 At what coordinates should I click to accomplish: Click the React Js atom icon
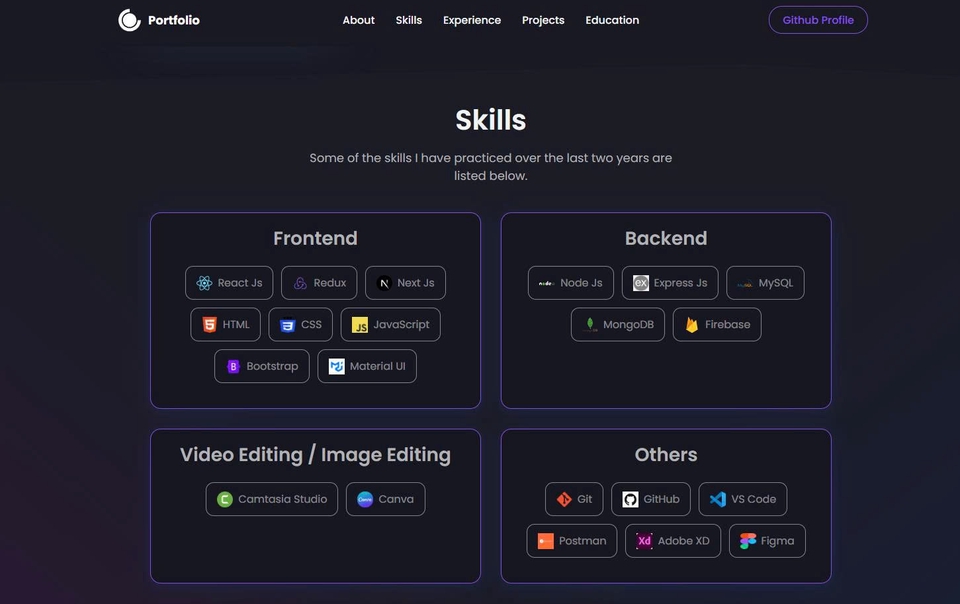click(x=204, y=283)
